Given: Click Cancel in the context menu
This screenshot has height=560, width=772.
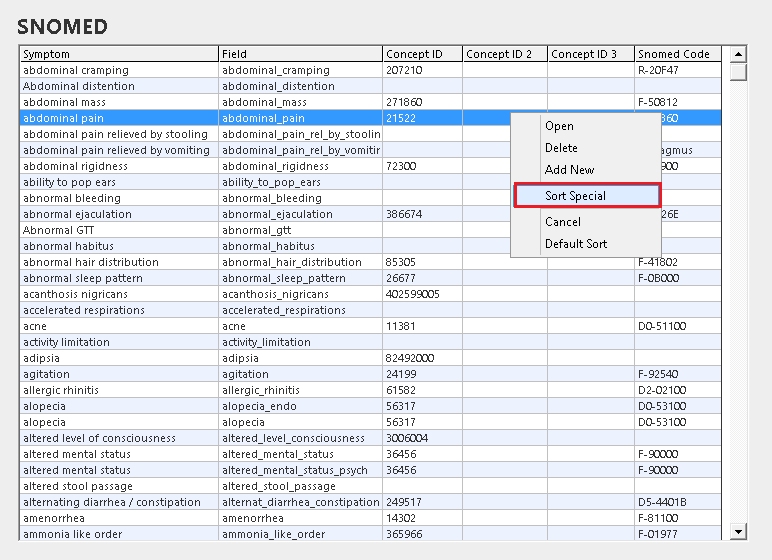Looking at the screenshot, I should click(586, 222).
